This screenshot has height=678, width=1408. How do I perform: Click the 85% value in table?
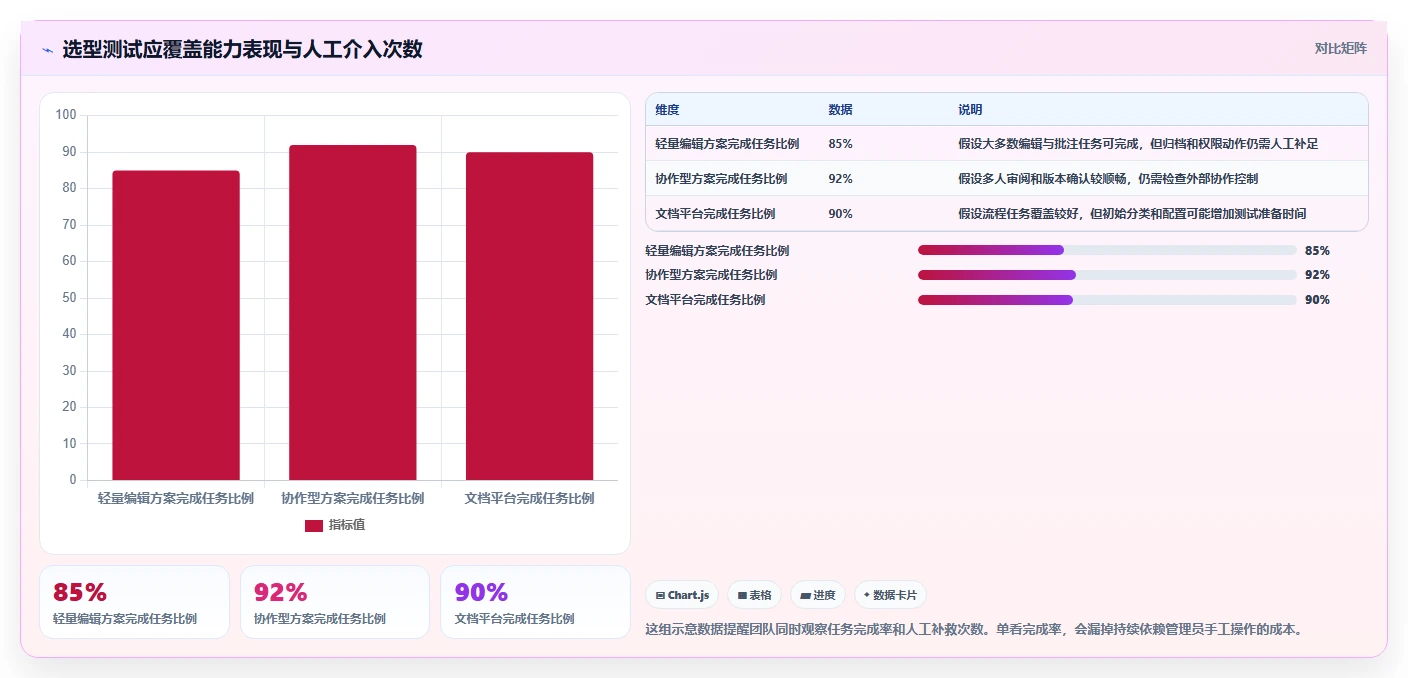pyautogui.click(x=840, y=144)
